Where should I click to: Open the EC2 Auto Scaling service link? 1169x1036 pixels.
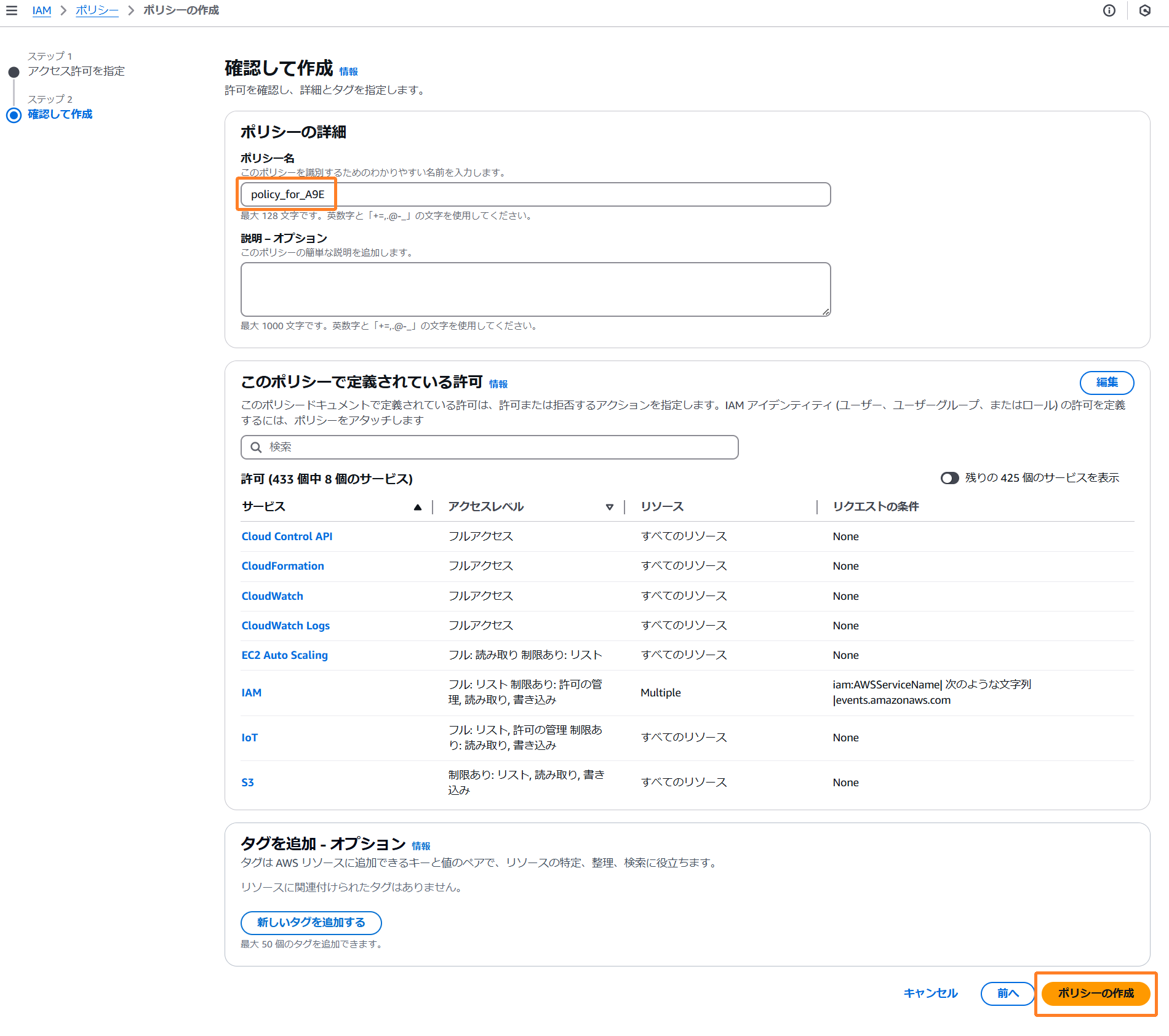(284, 655)
